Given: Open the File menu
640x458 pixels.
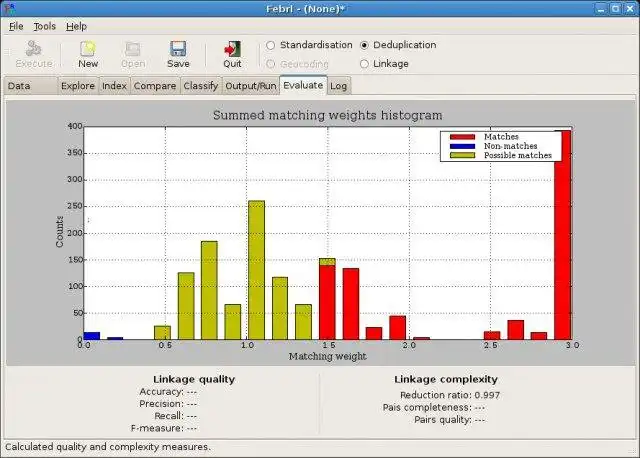Looking at the screenshot, I should click(x=16, y=27).
